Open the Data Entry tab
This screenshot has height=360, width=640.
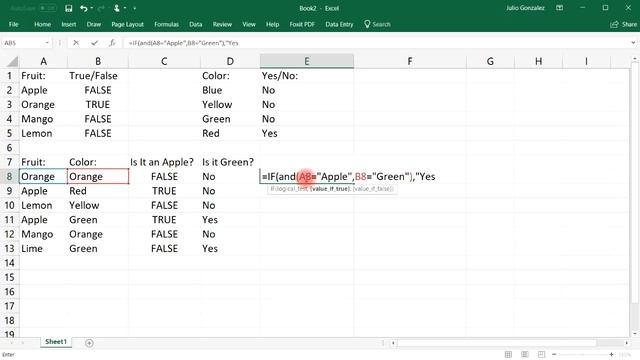click(x=339, y=24)
